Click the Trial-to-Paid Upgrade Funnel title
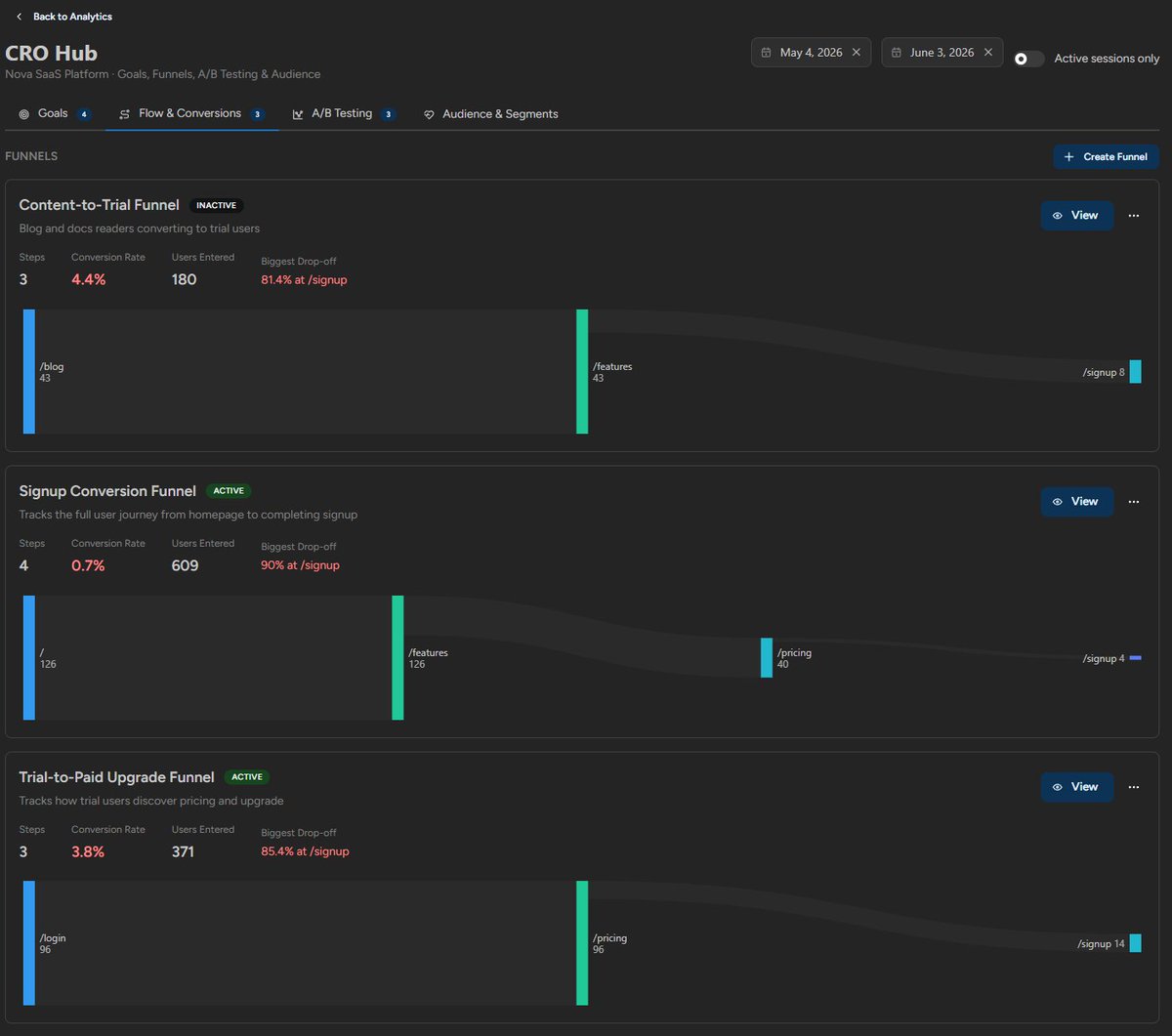The height and width of the screenshot is (1036, 1172). tap(116, 777)
